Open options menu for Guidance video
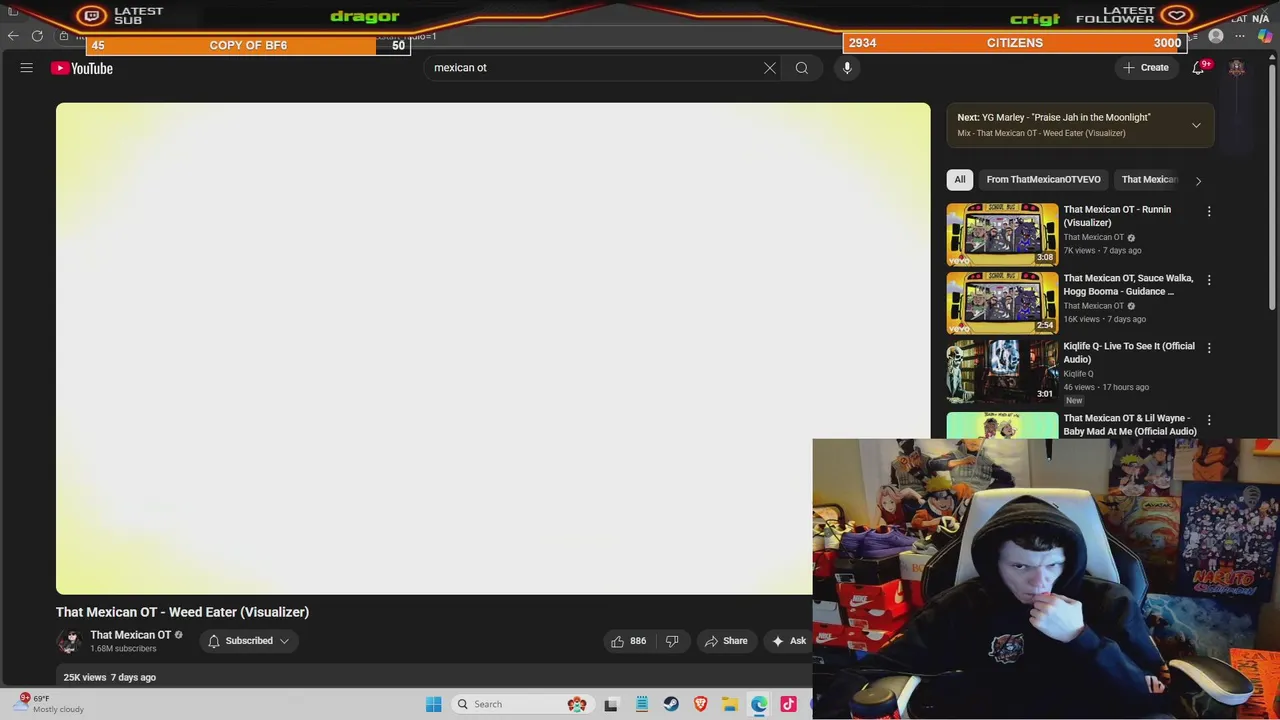1280x720 pixels. pos(1209,280)
